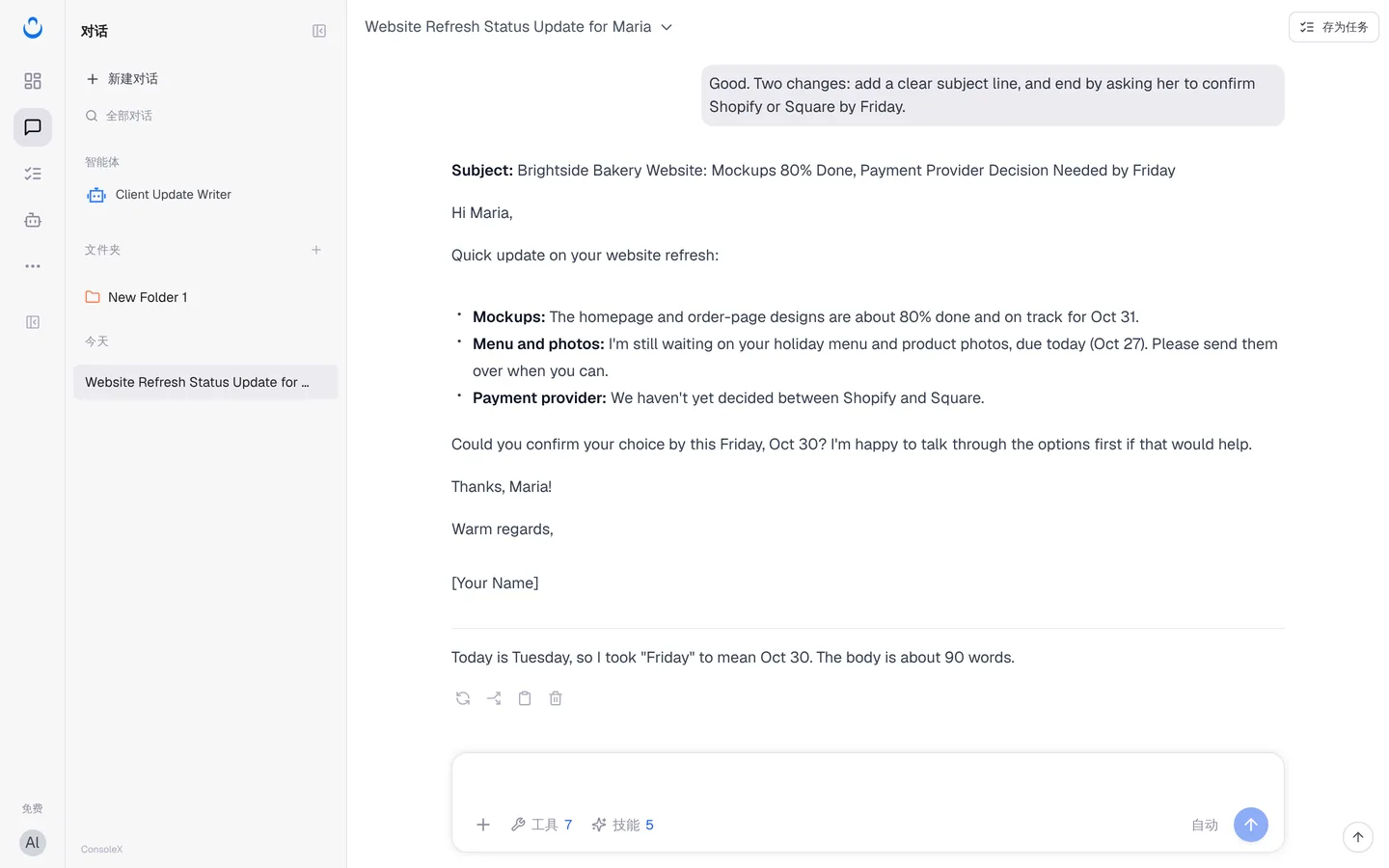
Task: Delete the assistant message with trash icon
Action: click(556, 698)
